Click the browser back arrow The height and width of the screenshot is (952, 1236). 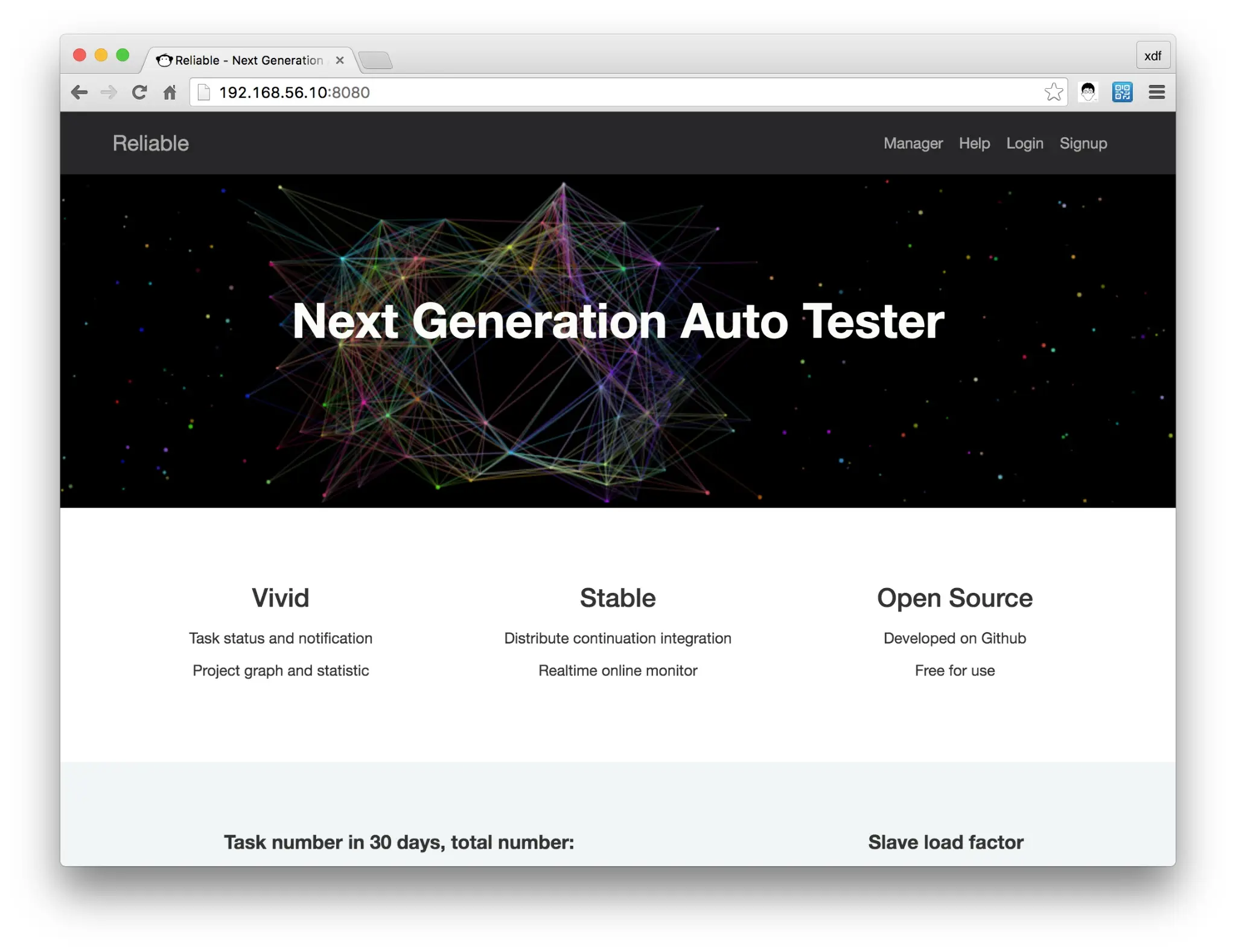click(x=79, y=92)
